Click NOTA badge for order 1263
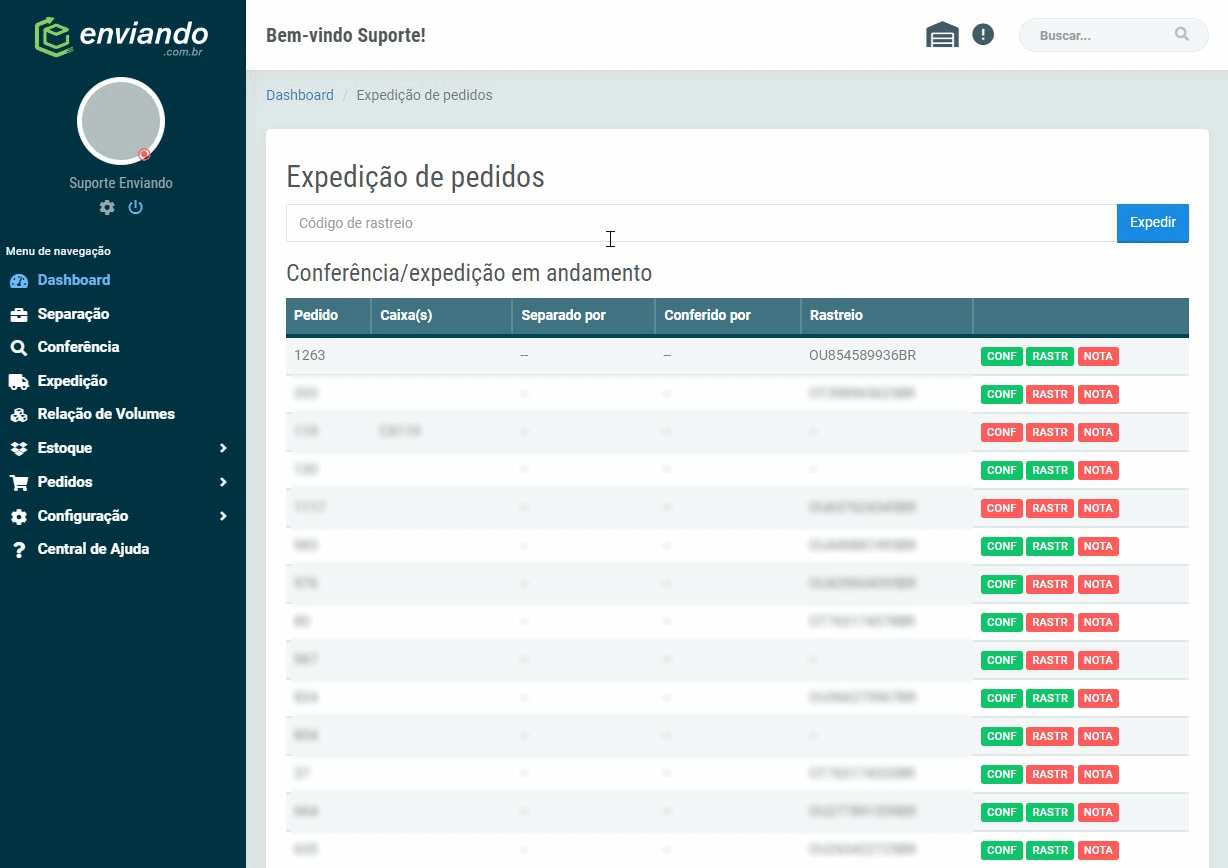Viewport: 1228px width, 868px height. pyautogui.click(x=1098, y=356)
